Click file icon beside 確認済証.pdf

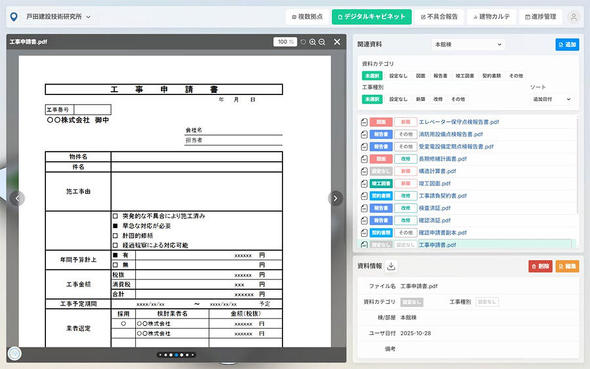tap(364, 220)
